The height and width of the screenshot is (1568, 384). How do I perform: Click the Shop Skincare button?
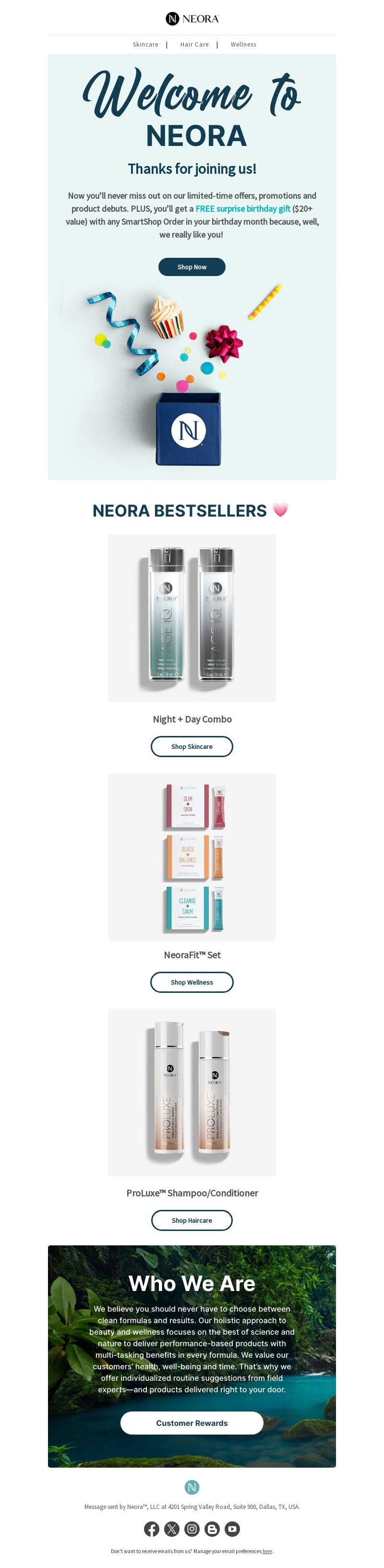192,746
